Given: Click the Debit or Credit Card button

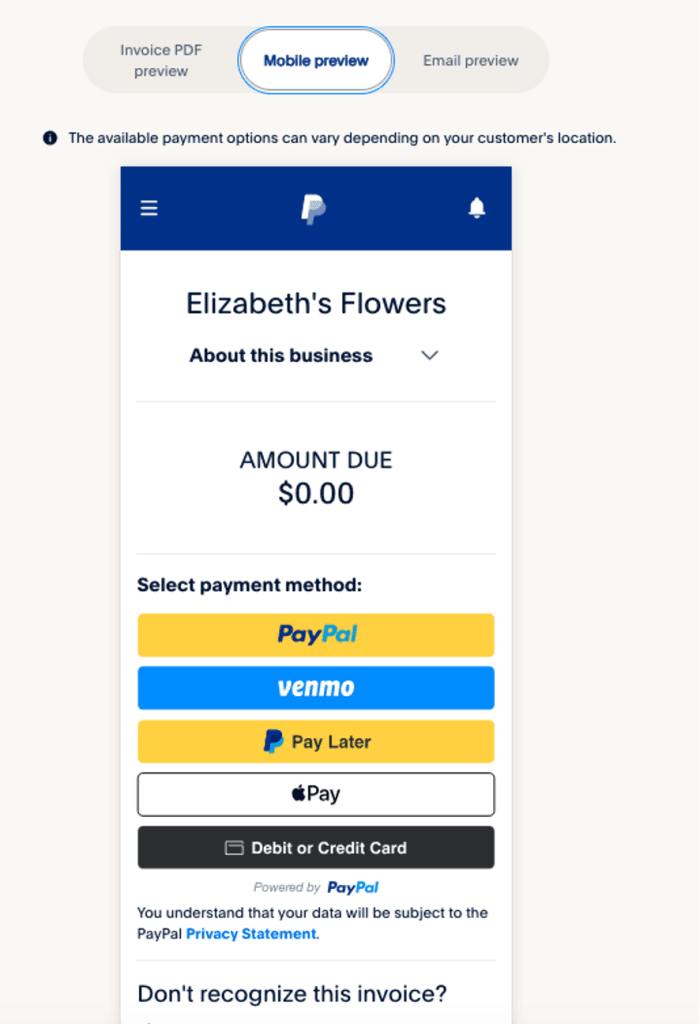Looking at the screenshot, I should [x=315, y=847].
